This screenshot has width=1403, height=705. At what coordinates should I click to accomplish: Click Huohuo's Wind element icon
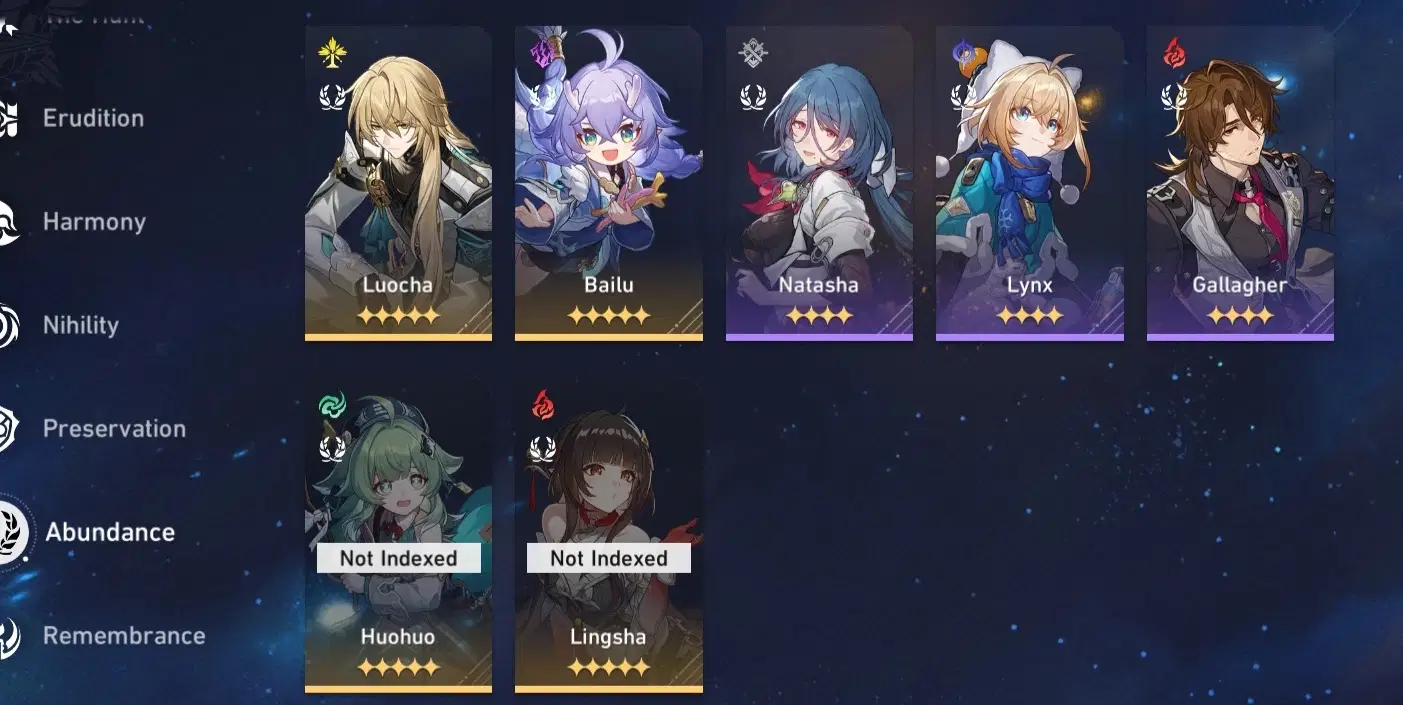[x=332, y=406]
